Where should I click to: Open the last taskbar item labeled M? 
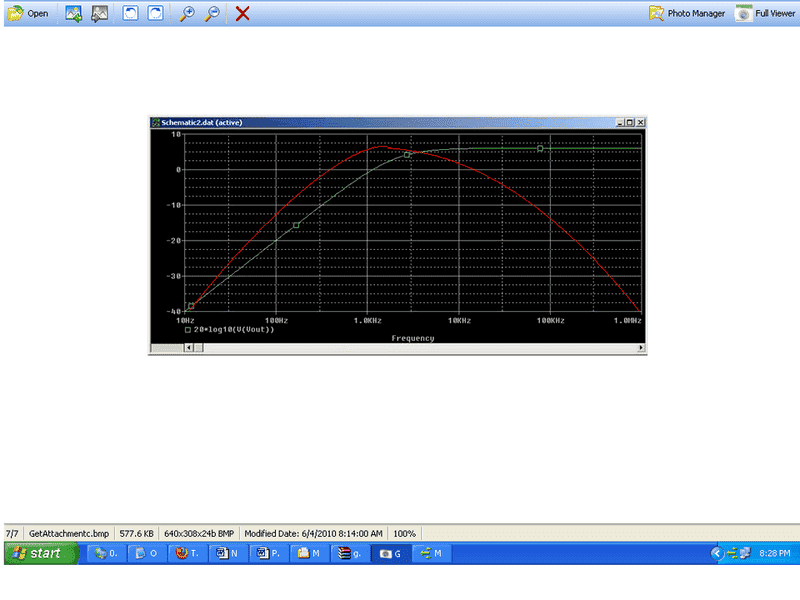tap(433, 553)
